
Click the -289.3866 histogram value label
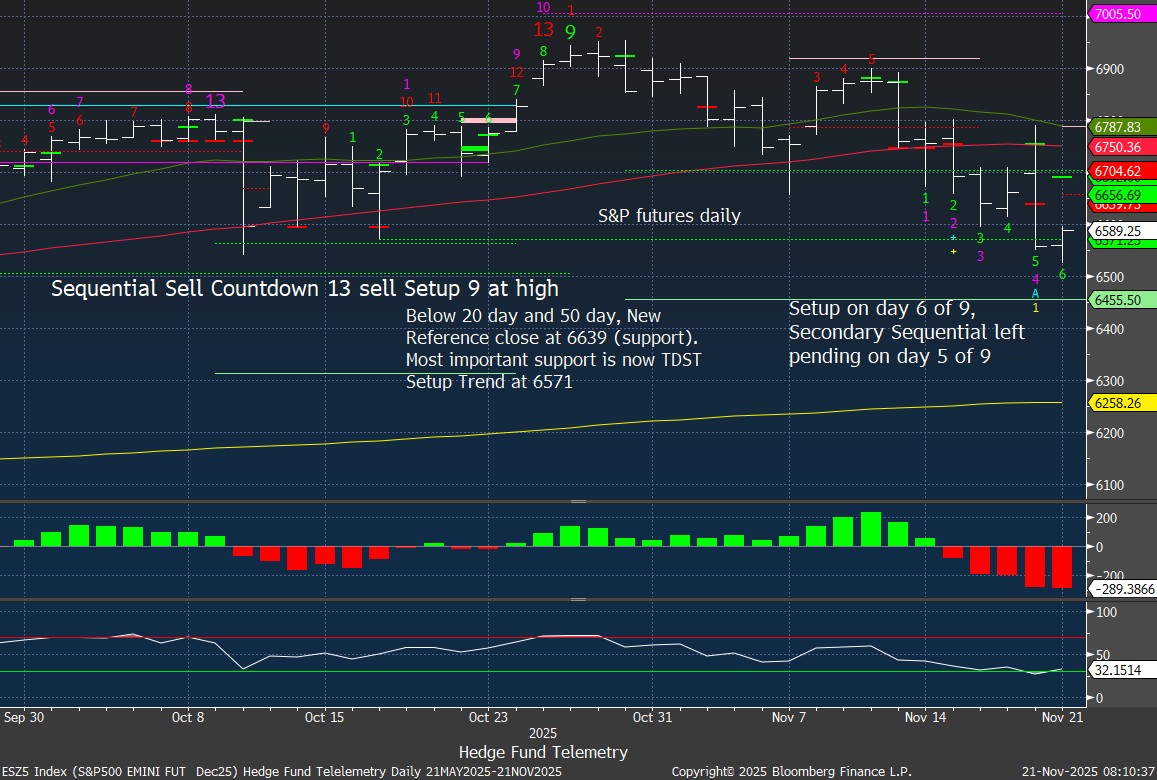[x=1122, y=590]
